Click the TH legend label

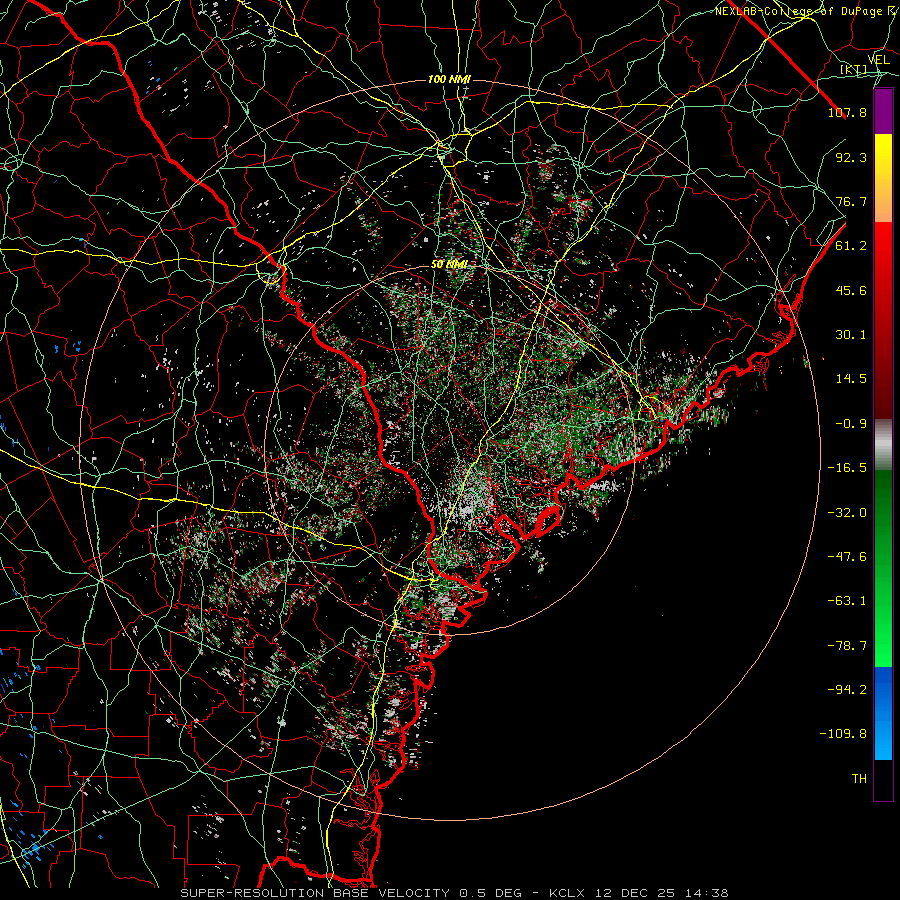[x=859, y=779]
